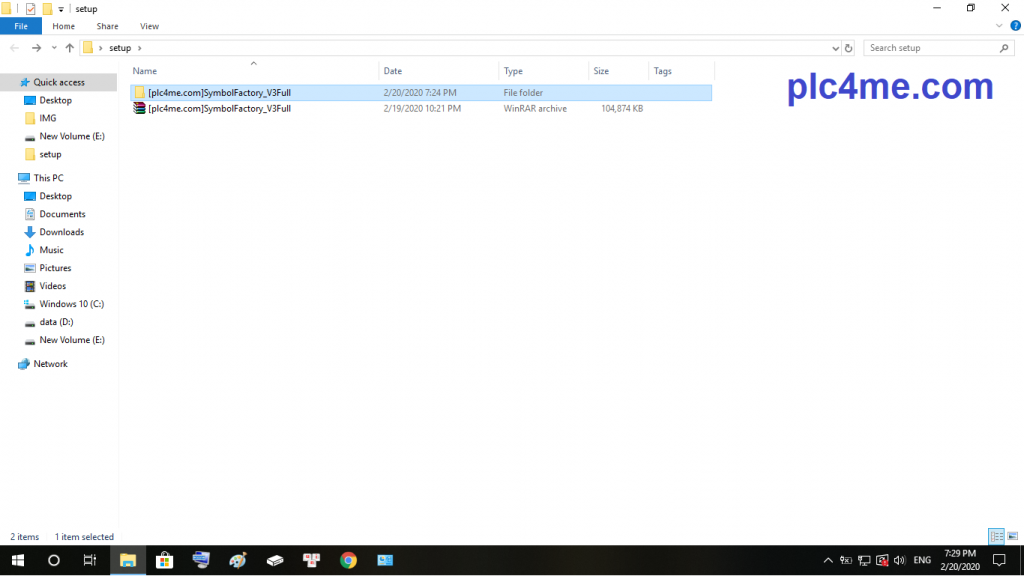The image size is (1024, 576).
Task: Sort files by the Date column header
Action: click(393, 71)
